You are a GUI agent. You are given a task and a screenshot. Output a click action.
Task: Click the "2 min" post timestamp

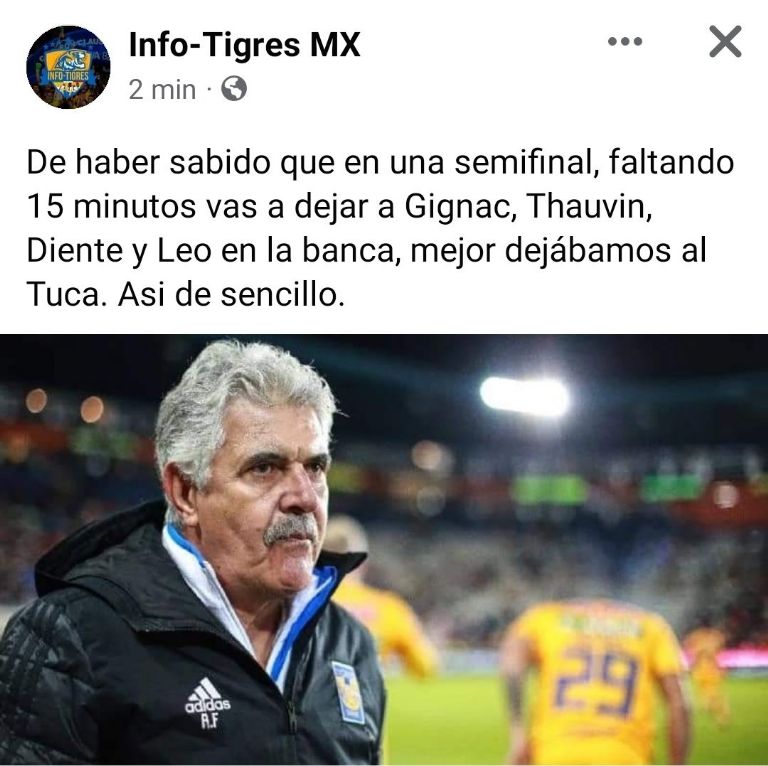click(x=162, y=90)
